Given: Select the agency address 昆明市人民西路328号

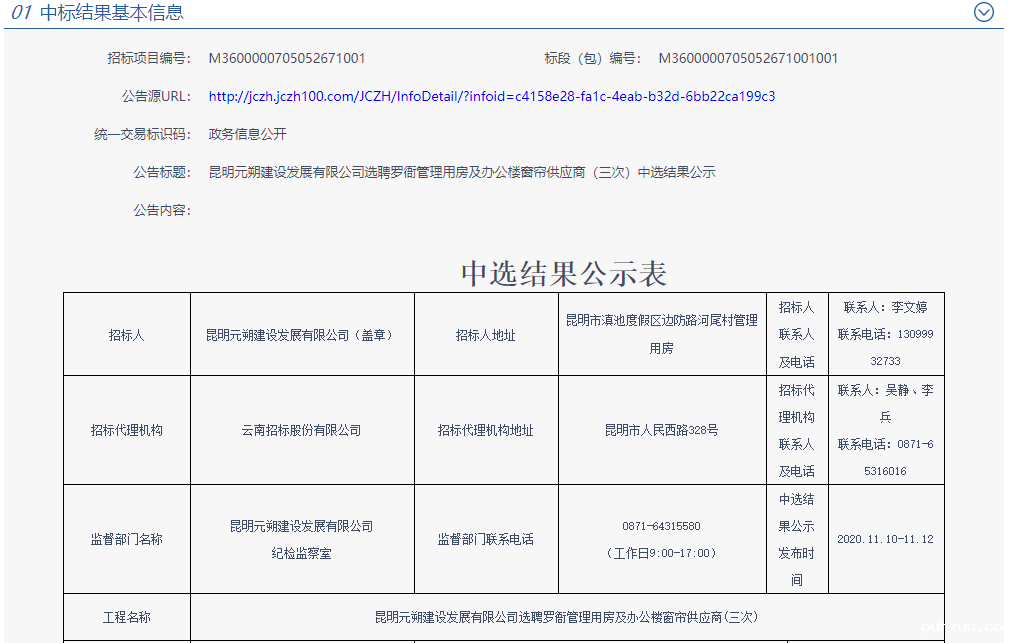Looking at the screenshot, I should pyautogui.click(x=662, y=429).
